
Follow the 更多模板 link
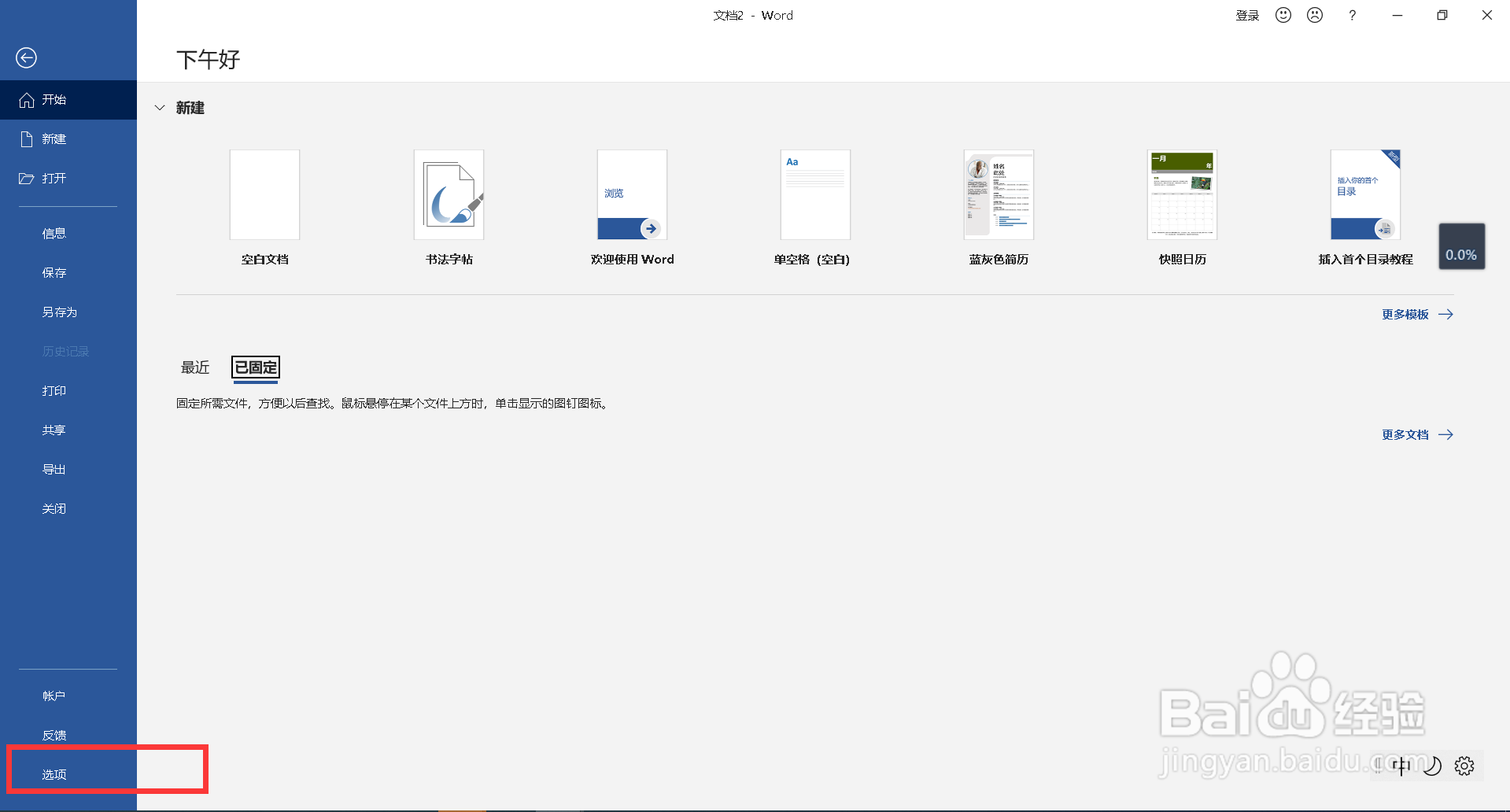point(1405,315)
